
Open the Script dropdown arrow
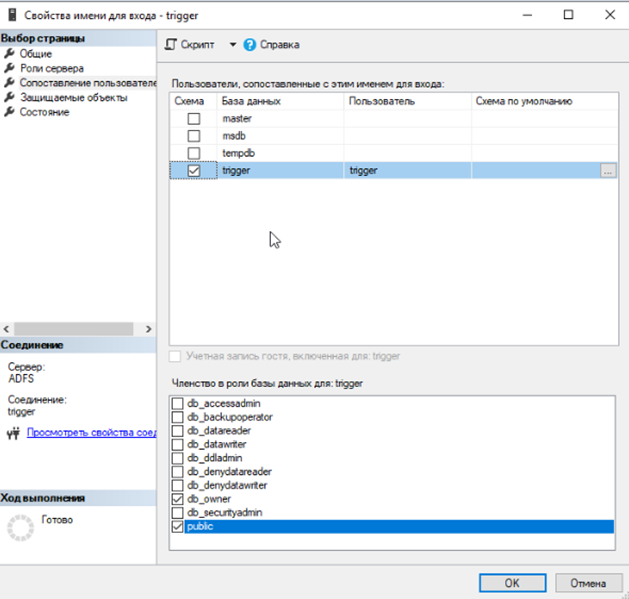[x=233, y=45]
